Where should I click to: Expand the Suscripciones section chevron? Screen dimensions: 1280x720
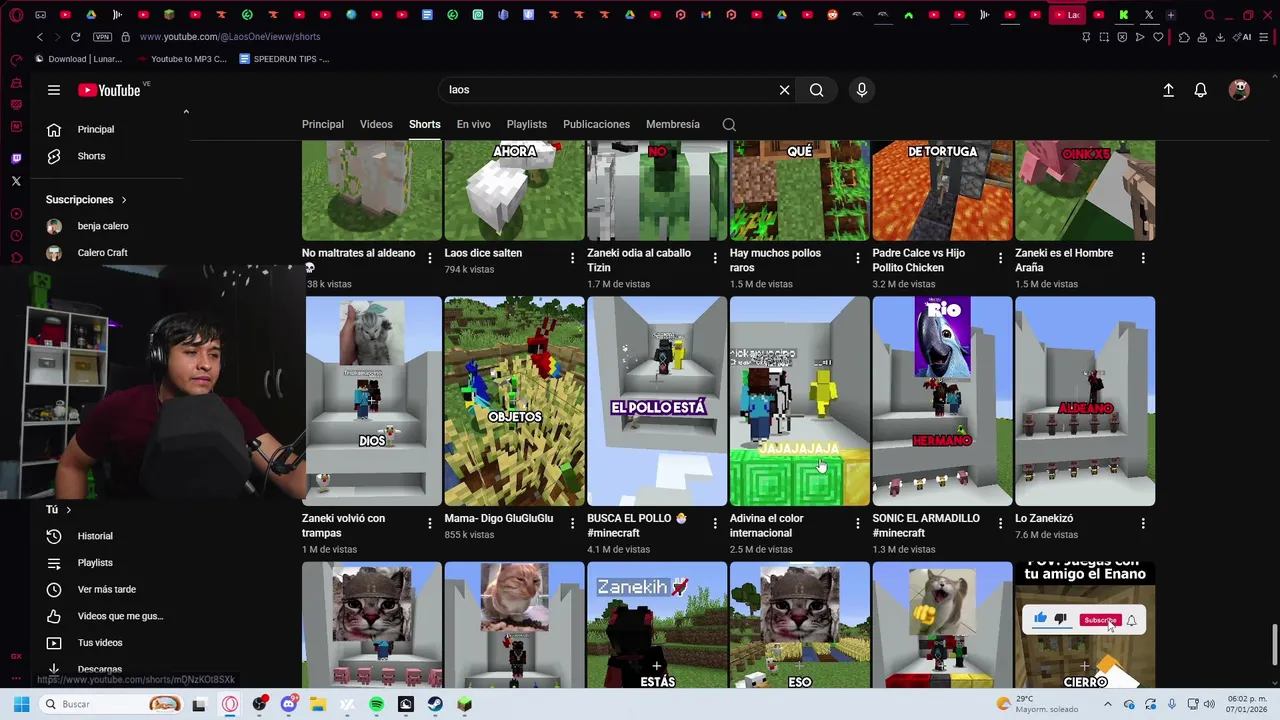click(x=124, y=200)
